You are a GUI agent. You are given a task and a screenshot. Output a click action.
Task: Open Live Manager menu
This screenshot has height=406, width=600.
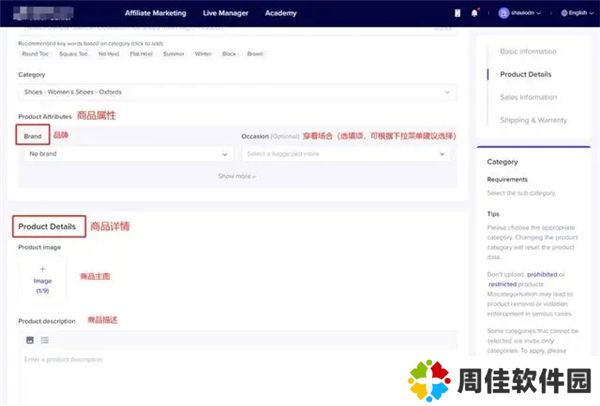(224, 13)
